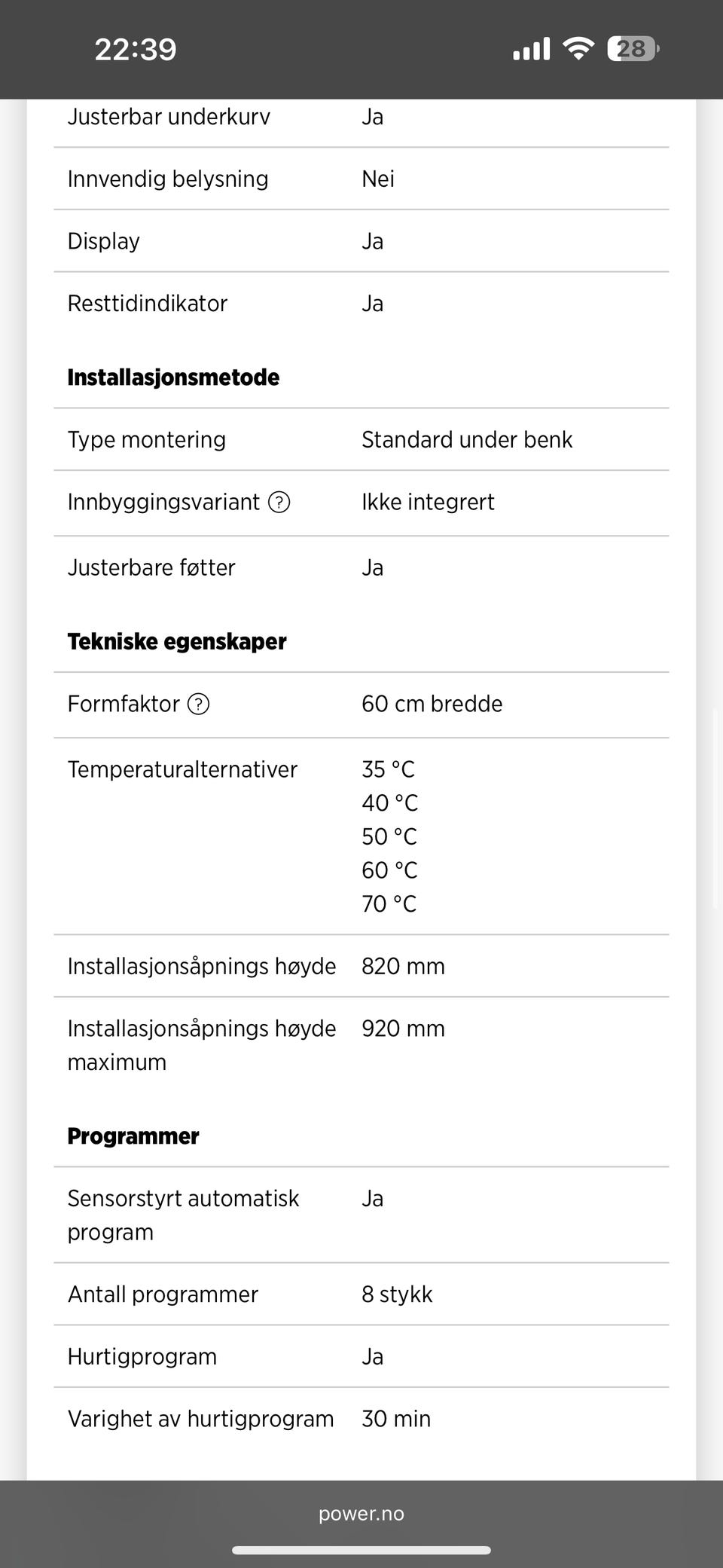
Task: Tap the power.no address bar
Action: click(x=361, y=1514)
